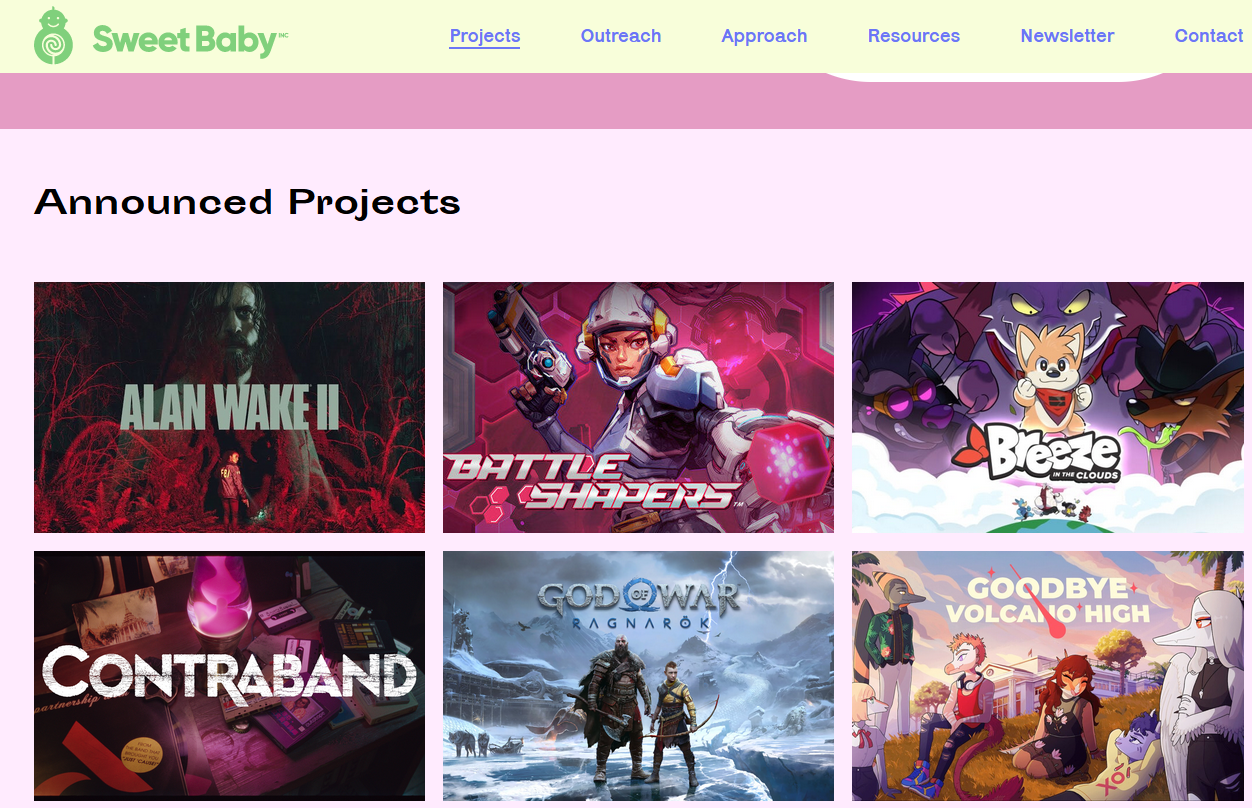
Task: Open the Alan Wake II project thumbnail
Action: point(229,407)
